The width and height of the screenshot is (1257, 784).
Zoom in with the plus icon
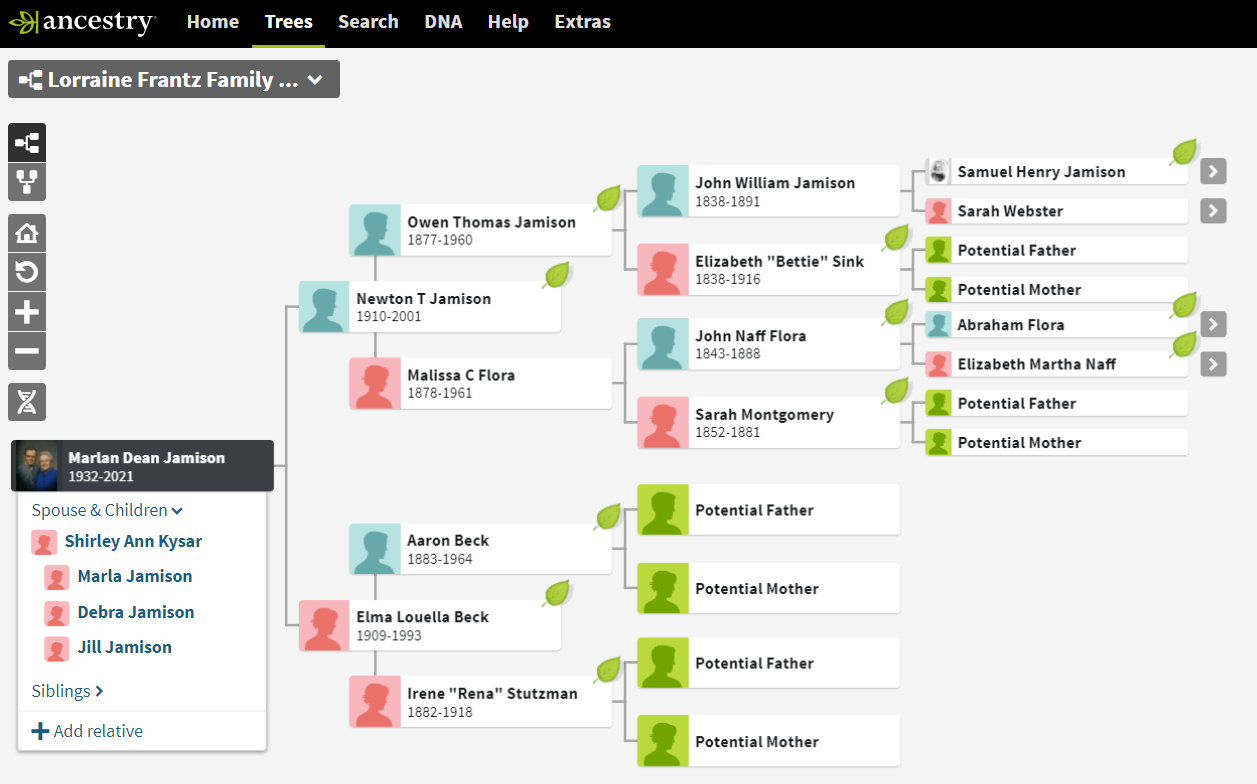click(x=27, y=312)
